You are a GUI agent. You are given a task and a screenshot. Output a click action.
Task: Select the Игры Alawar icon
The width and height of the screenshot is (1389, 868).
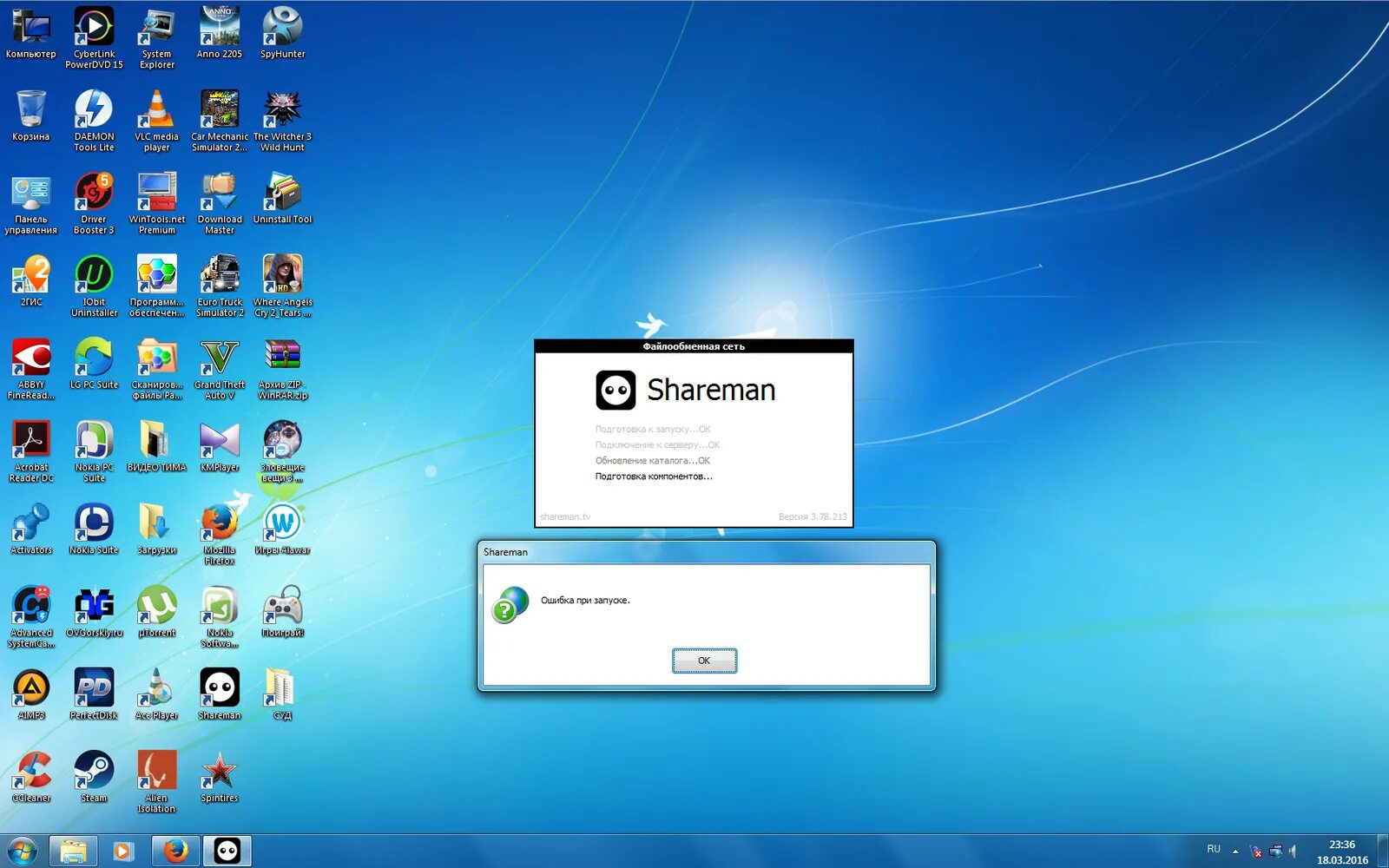coord(283,529)
